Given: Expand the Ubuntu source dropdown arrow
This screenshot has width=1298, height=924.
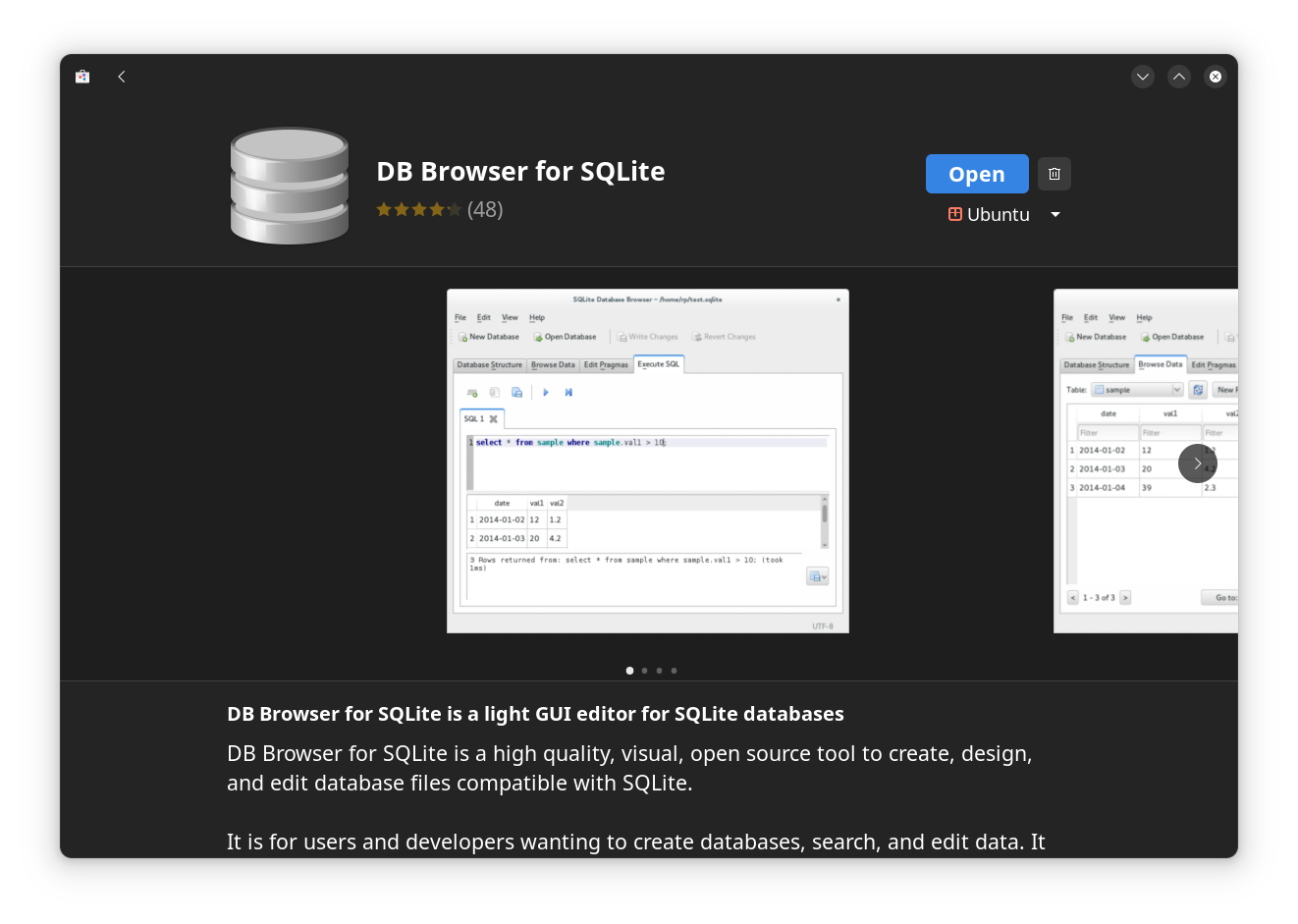Looking at the screenshot, I should tap(1055, 214).
